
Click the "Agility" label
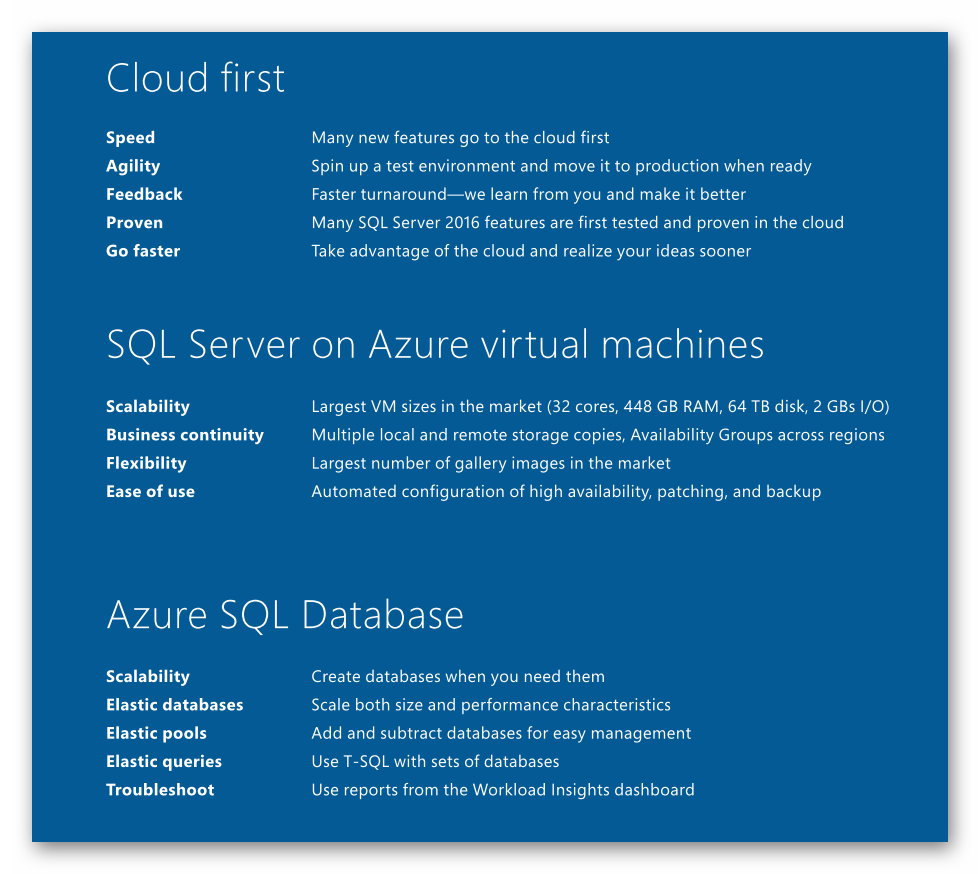coord(133,166)
